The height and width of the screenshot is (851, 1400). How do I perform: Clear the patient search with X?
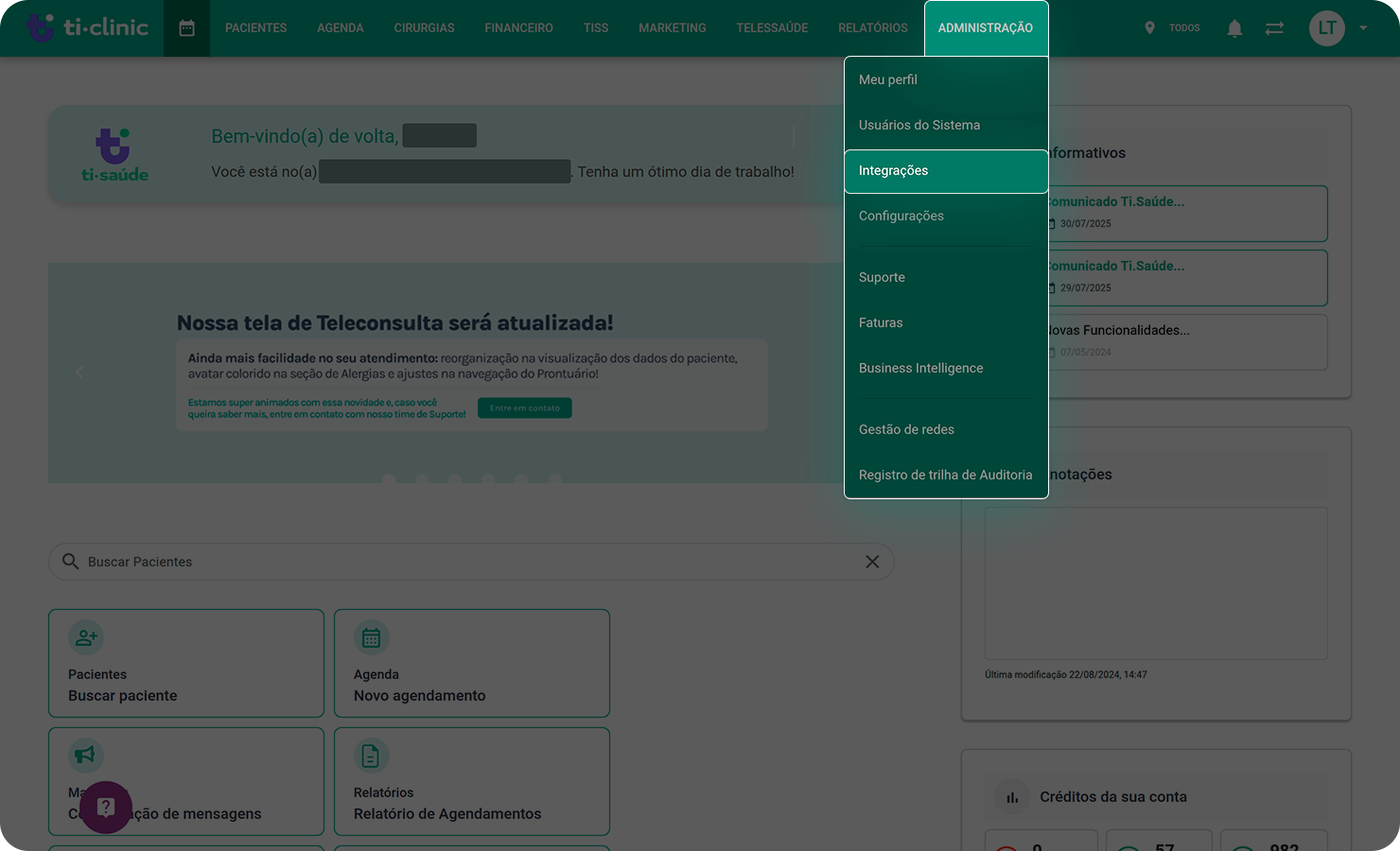(x=872, y=562)
